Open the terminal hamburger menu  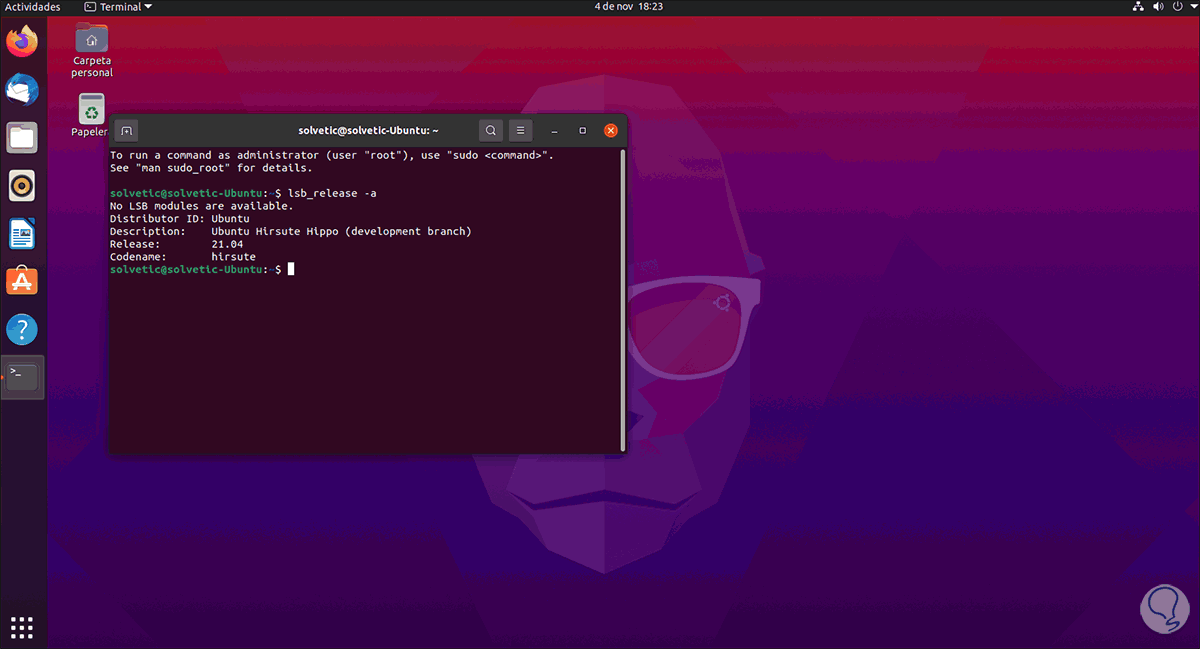point(520,130)
